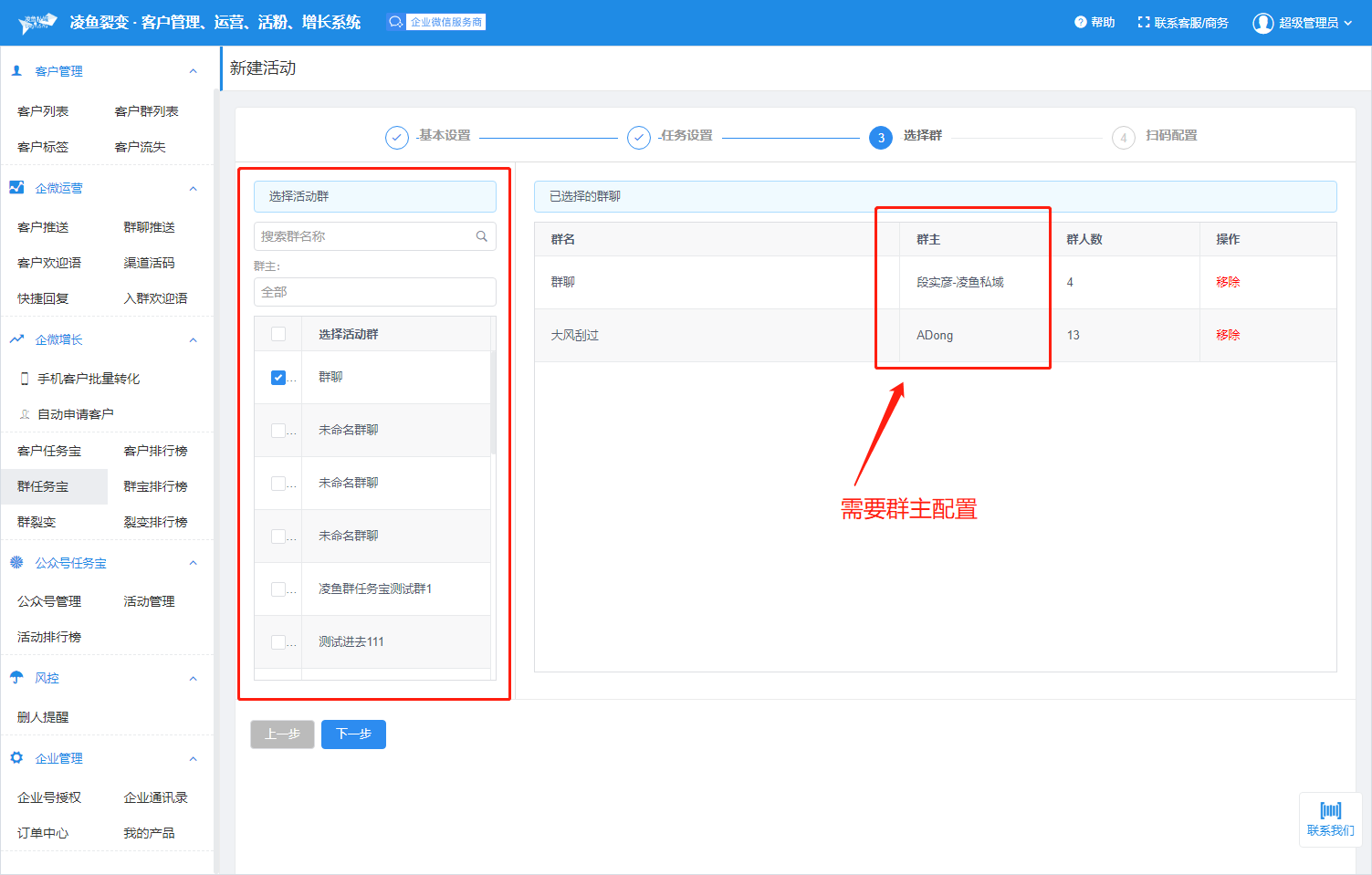Click the 联系客服/商务 fullscreen bracket icon
This screenshot has width=1372, height=875.
[1143, 22]
